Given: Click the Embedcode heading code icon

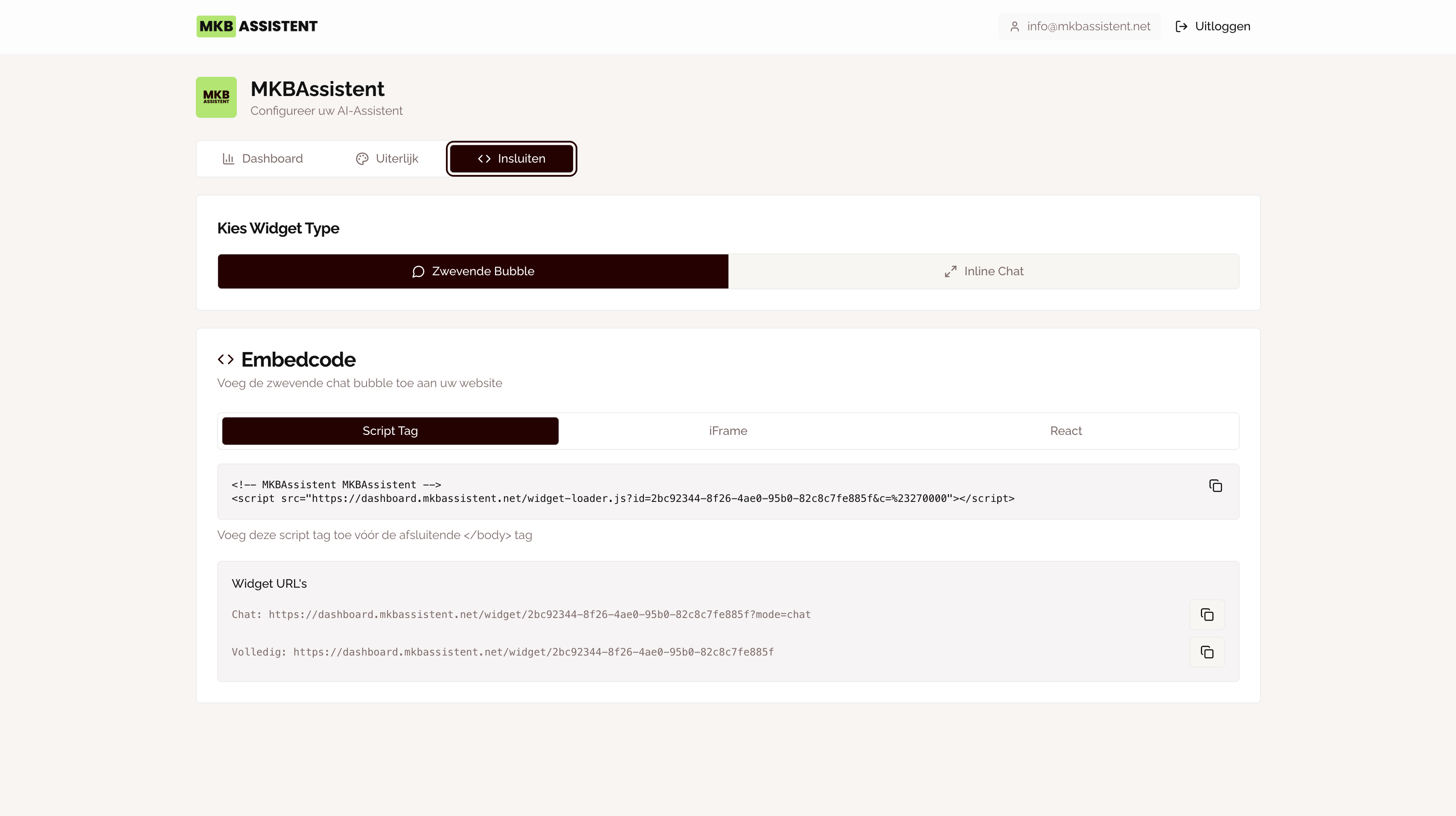Looking at the screenshot, I should [225, 359].
